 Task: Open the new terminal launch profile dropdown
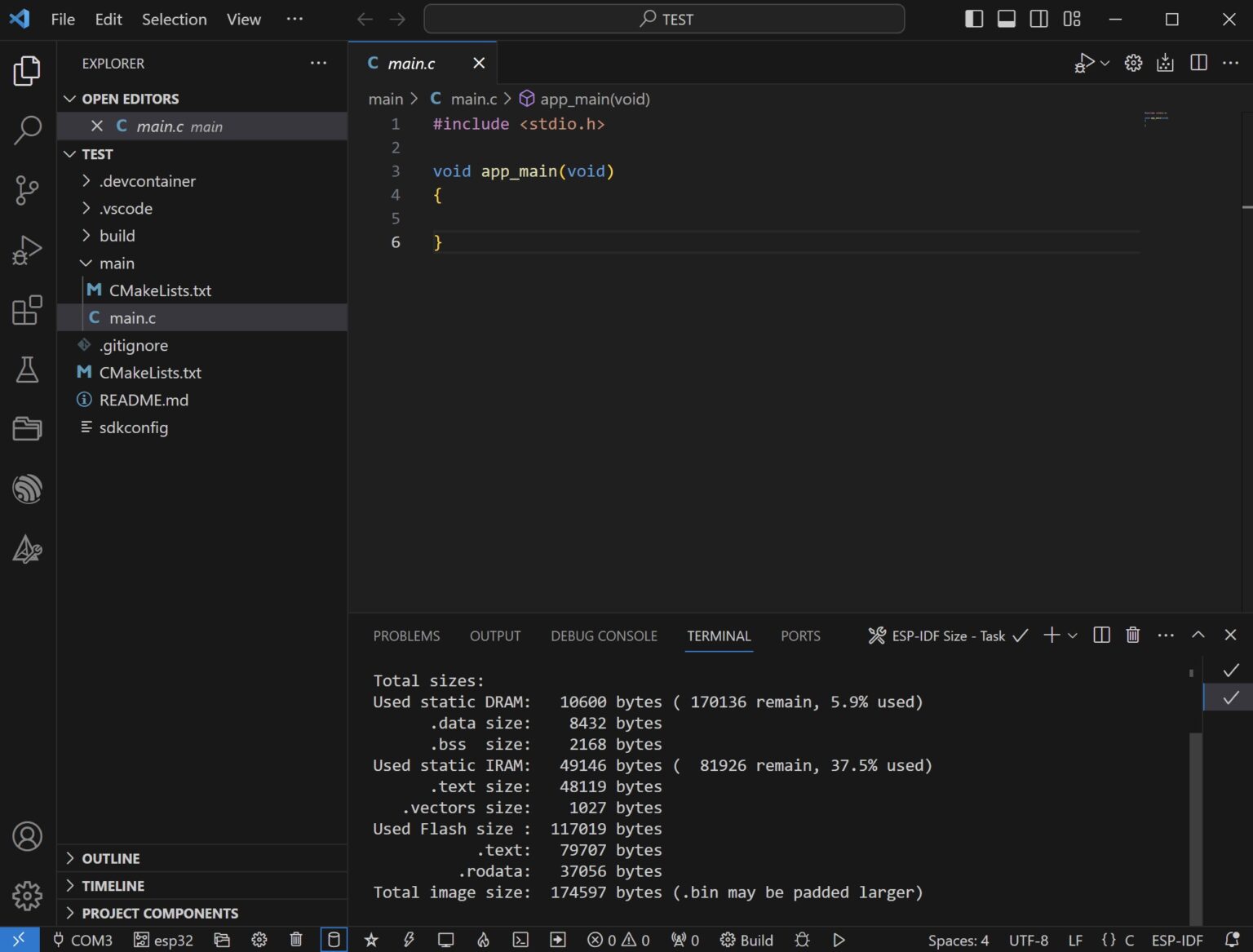(1073, 635)
